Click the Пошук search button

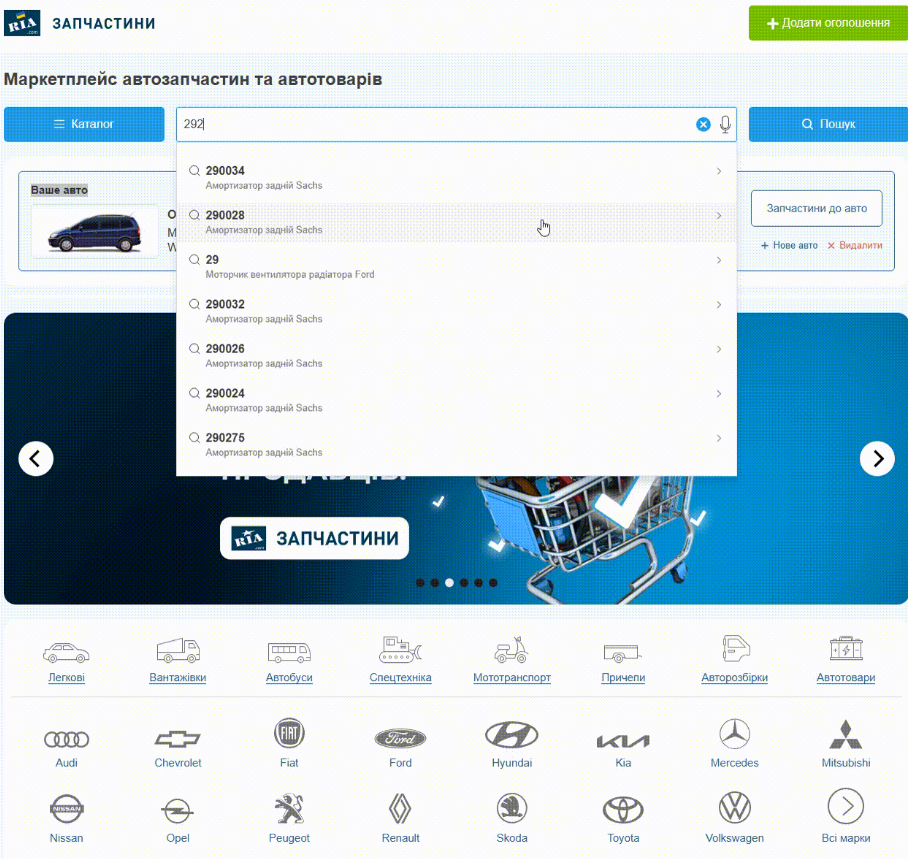pyautogui.click(x=828, y=124)
